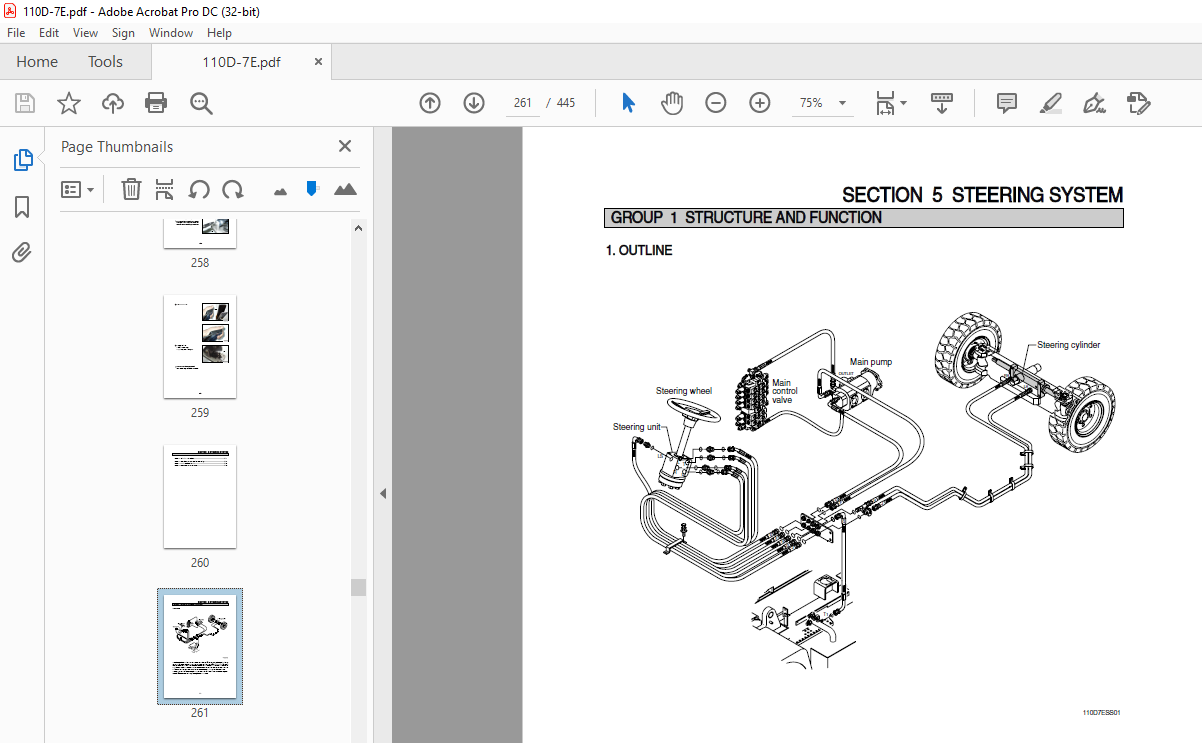Rotate page clockwise
Image resolution: width=1202 pixels, height=743 pixels.
[233, 189]
